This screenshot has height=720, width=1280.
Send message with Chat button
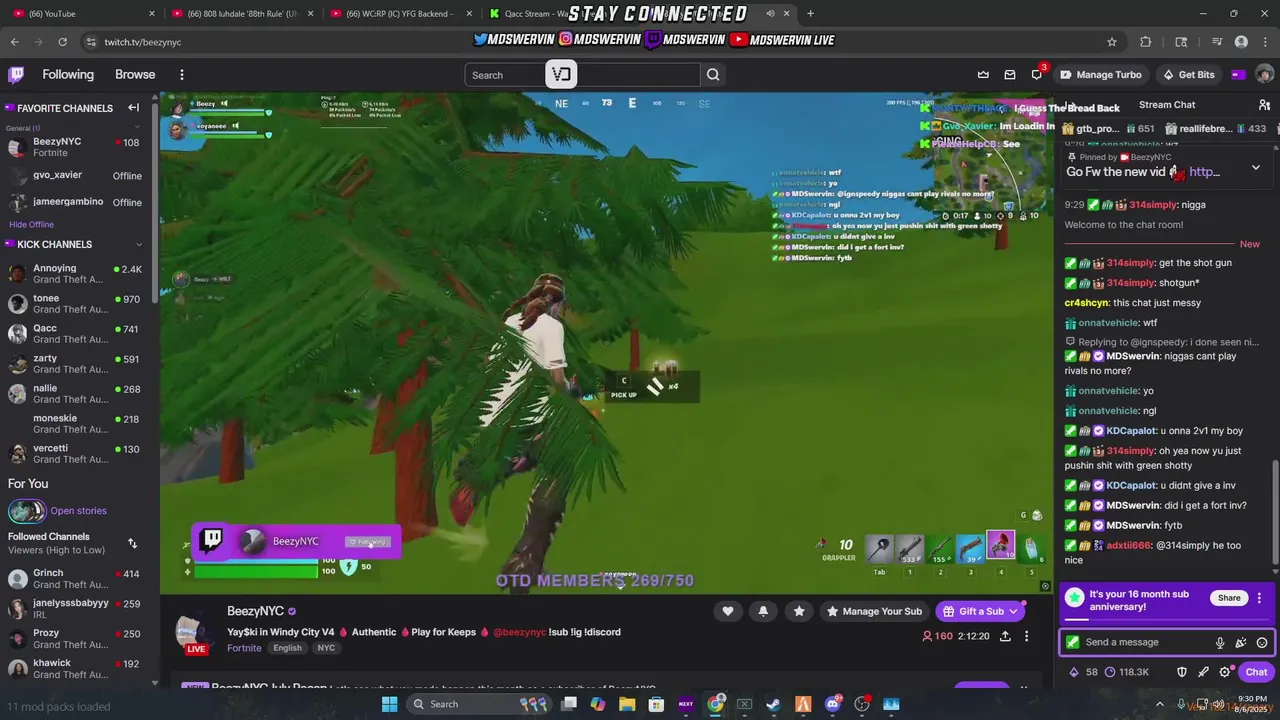(x=1256, y=672)
